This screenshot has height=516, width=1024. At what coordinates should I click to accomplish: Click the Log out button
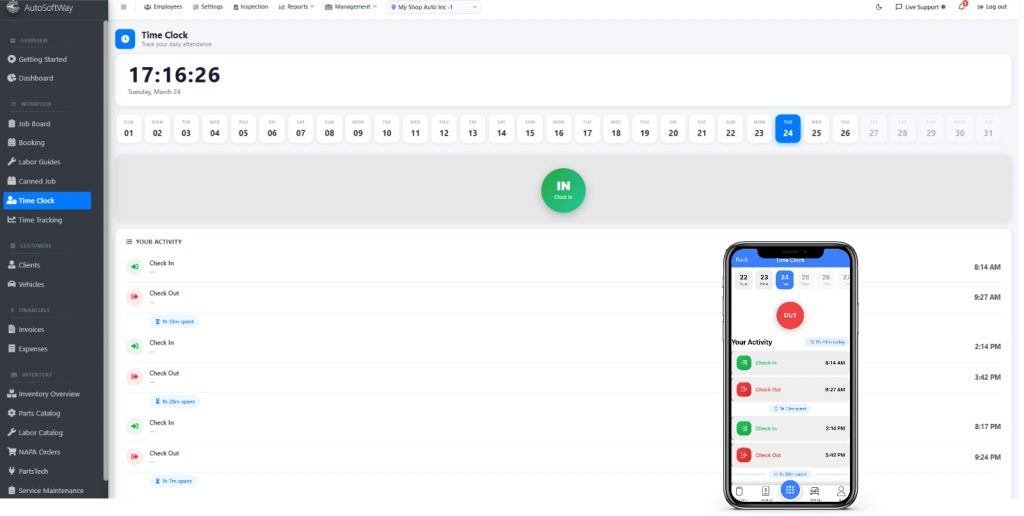pyautogui.click(x=991, y=7)
